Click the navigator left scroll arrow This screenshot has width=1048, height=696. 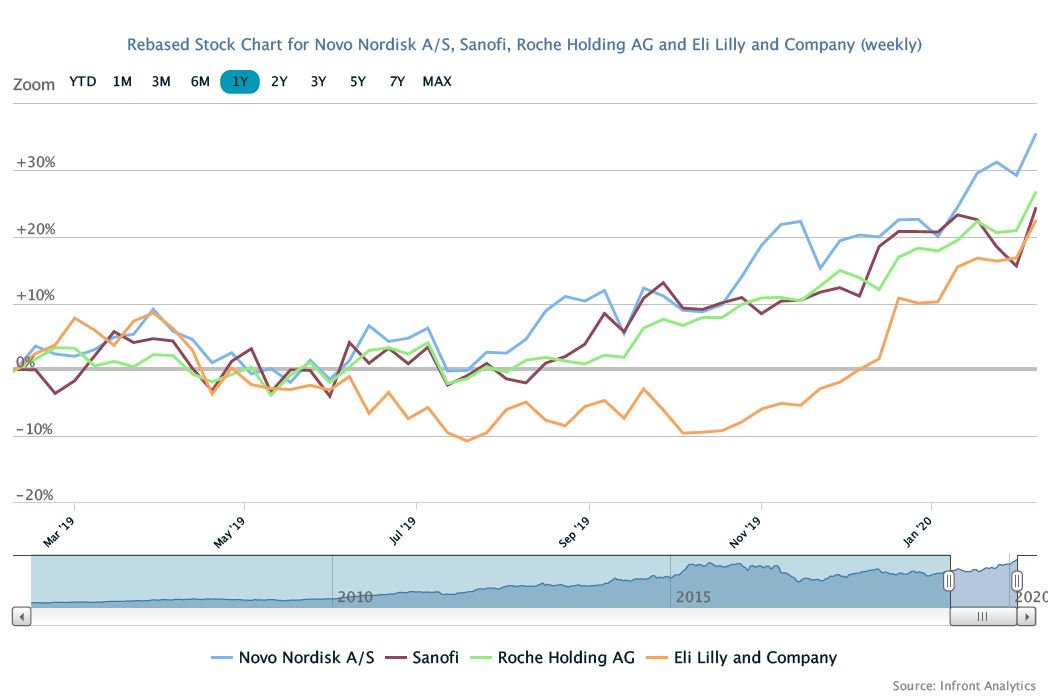21,616
